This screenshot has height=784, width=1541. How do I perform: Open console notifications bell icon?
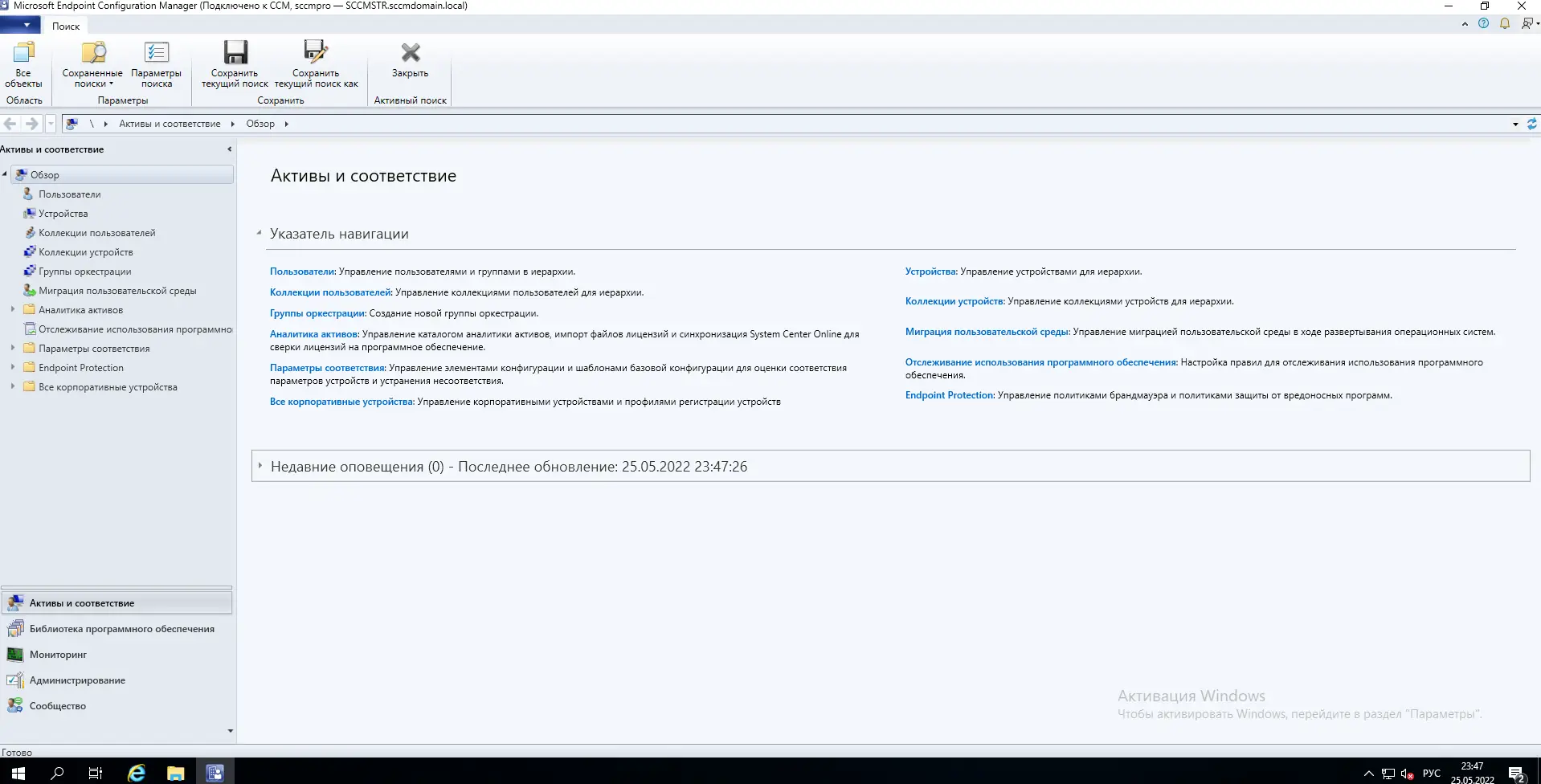(x=1504, y=24)
